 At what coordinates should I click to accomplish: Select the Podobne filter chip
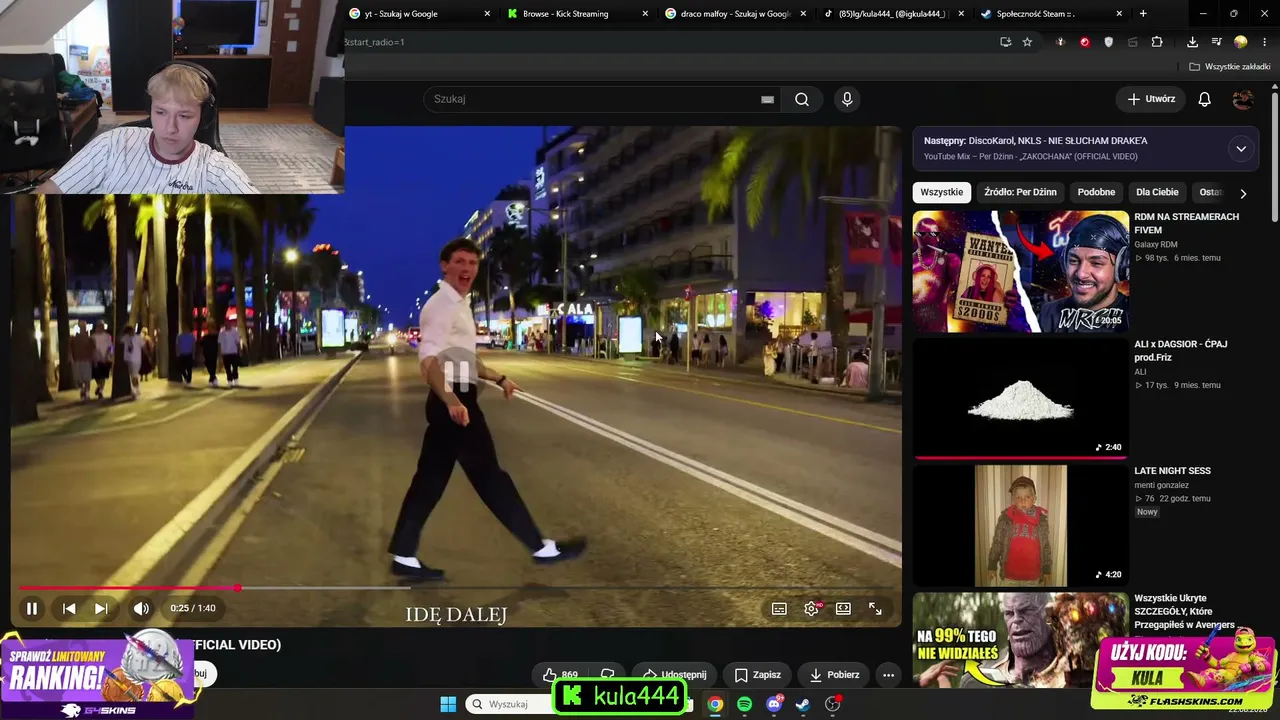point(1097,192)
